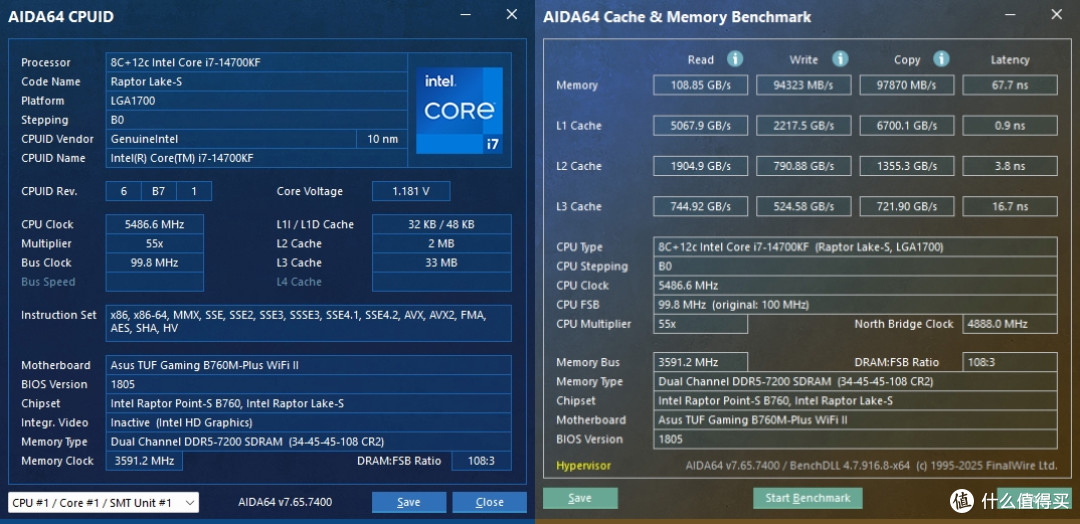
Task: Close the AIDA64 CPUID window
Action: pos(512,14)
